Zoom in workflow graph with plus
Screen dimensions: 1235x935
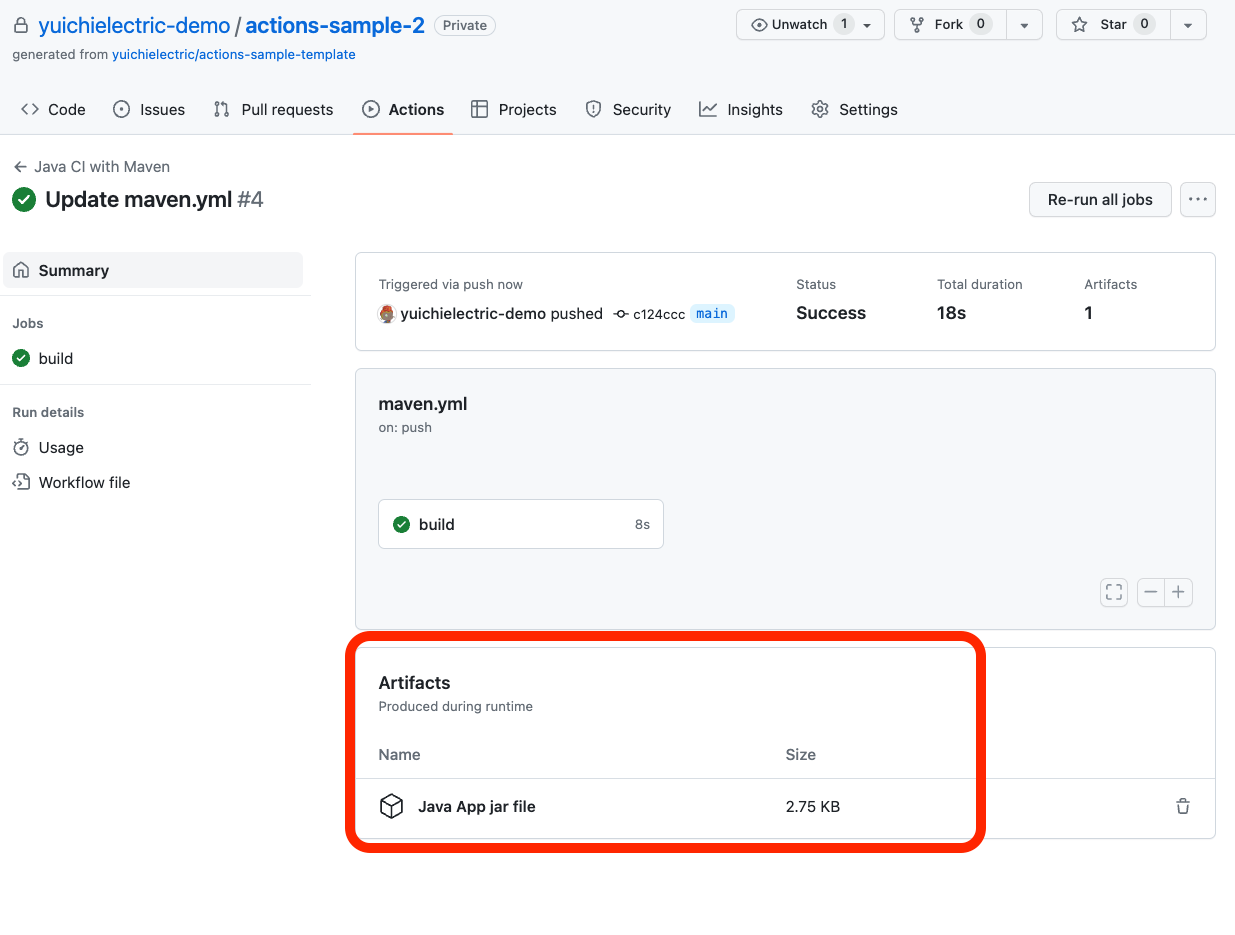point(1179,592)
